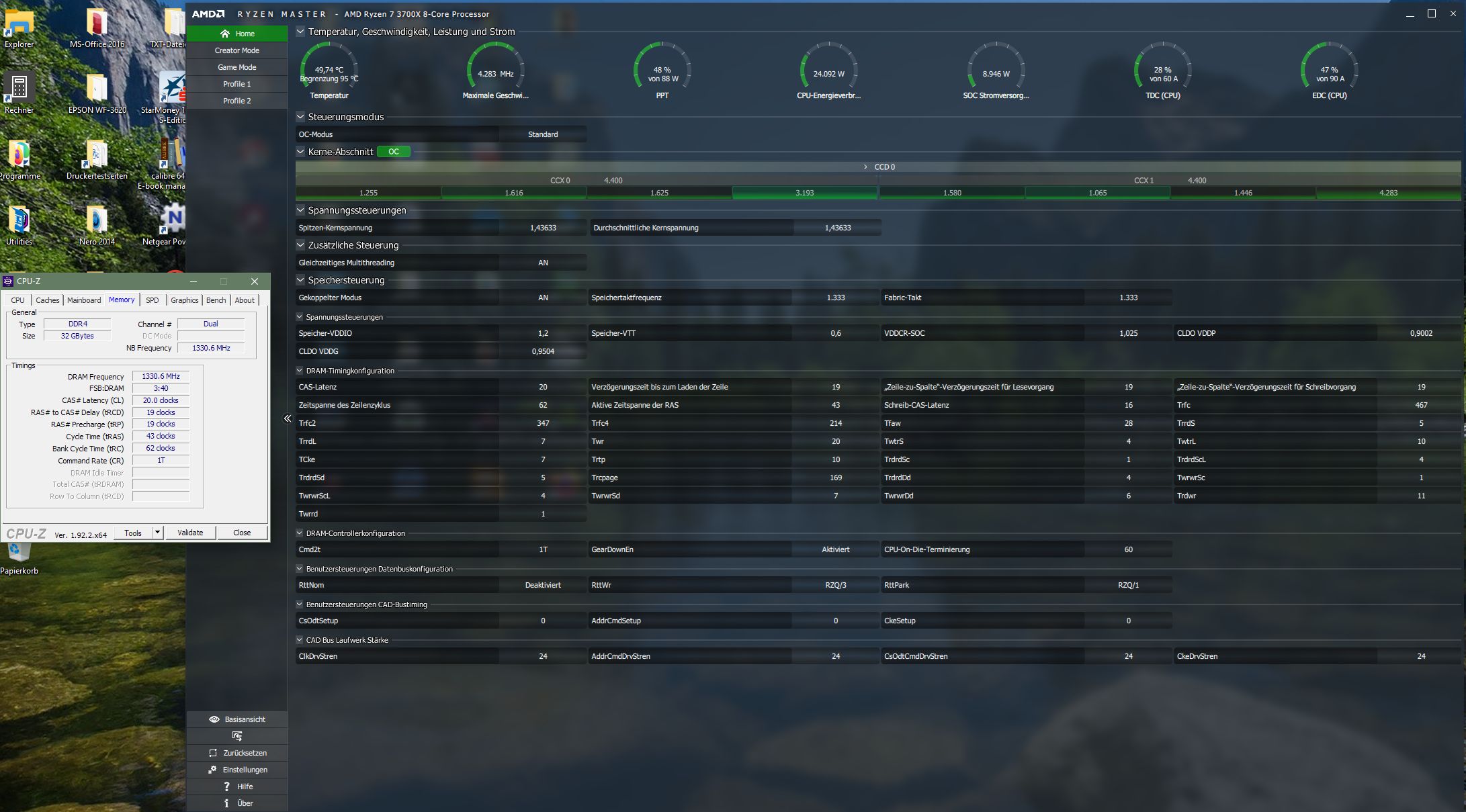This screenshot has width=1466, height=812.
Task: Click the Basisansicht eye icon
Action: coord(214,719)
